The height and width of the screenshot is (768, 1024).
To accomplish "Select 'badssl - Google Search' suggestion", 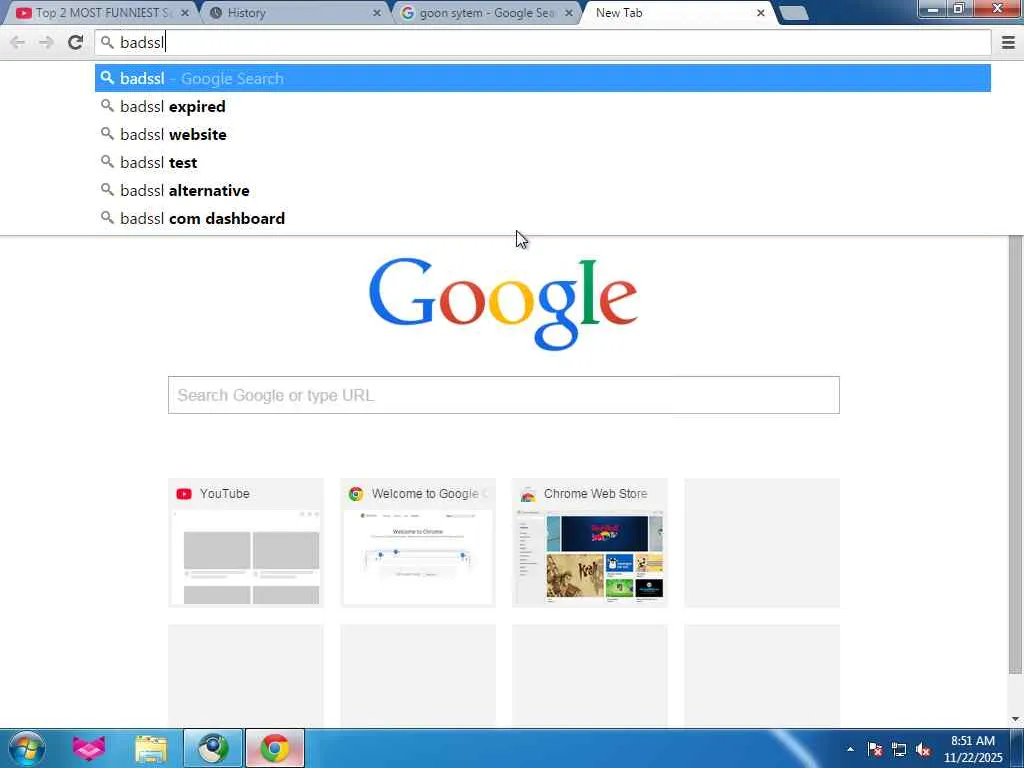I will click(543, 78).
